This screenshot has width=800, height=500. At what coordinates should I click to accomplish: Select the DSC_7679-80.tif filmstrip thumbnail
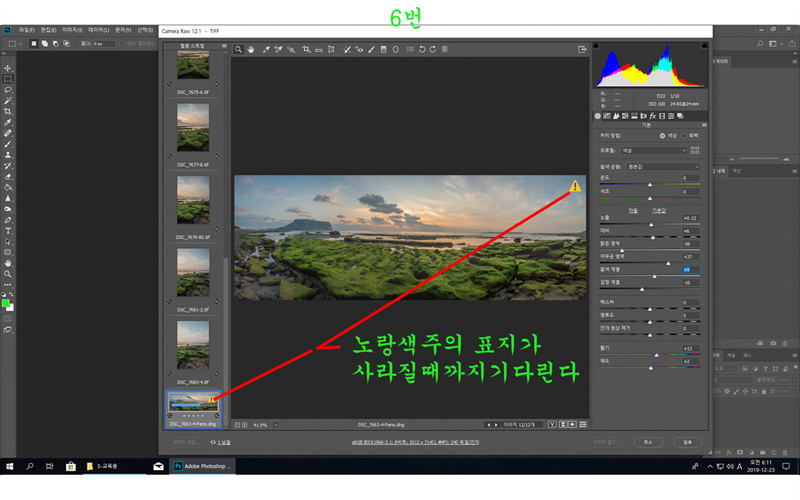click(193, 200)
